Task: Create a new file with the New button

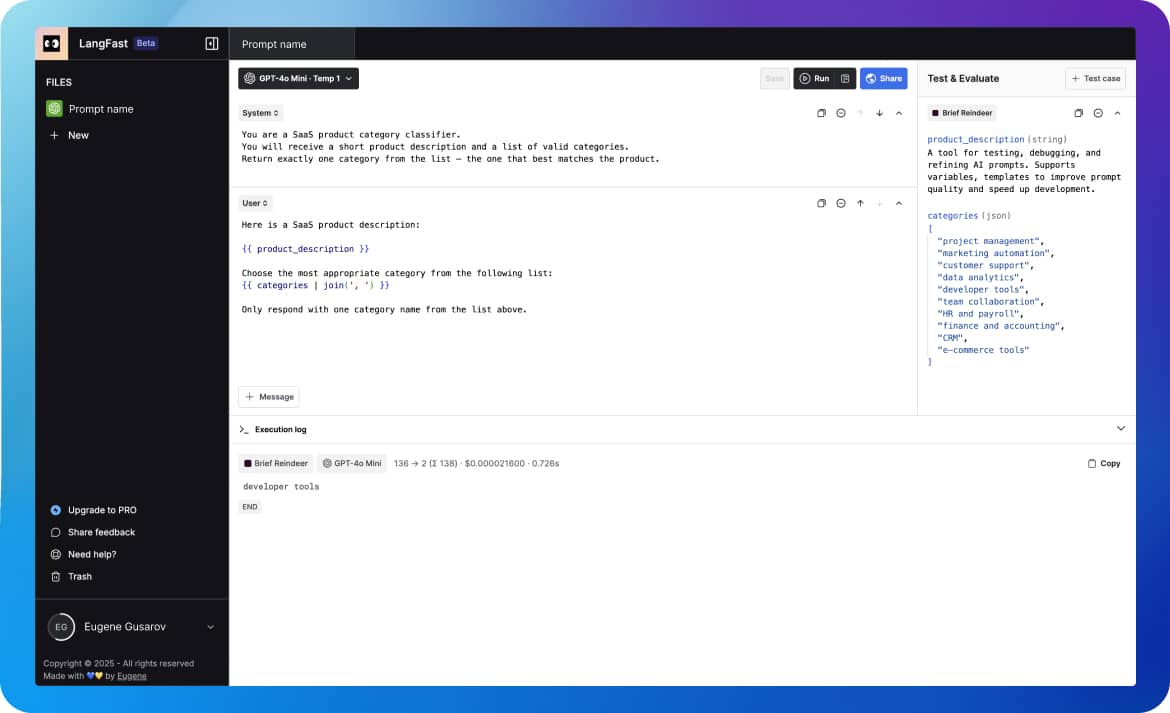Action: pyautogui.click(x=68, y=135)
